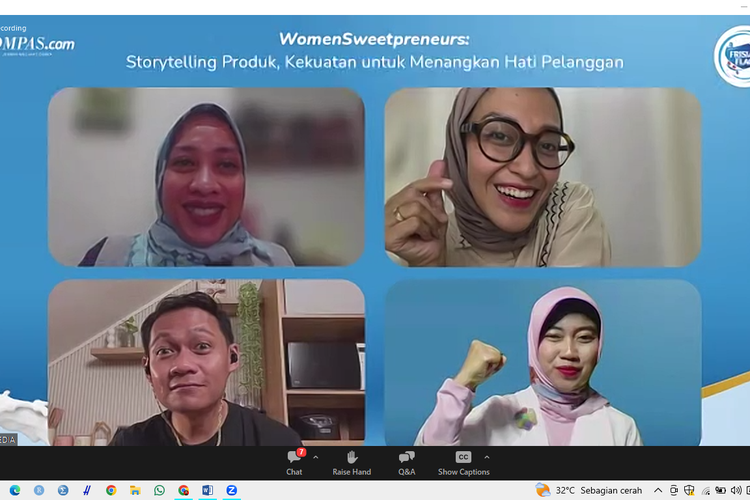This screenshot has width=750, height=500.
Task: Open File Explorer from the taskbar
Action: coord(135,490)
